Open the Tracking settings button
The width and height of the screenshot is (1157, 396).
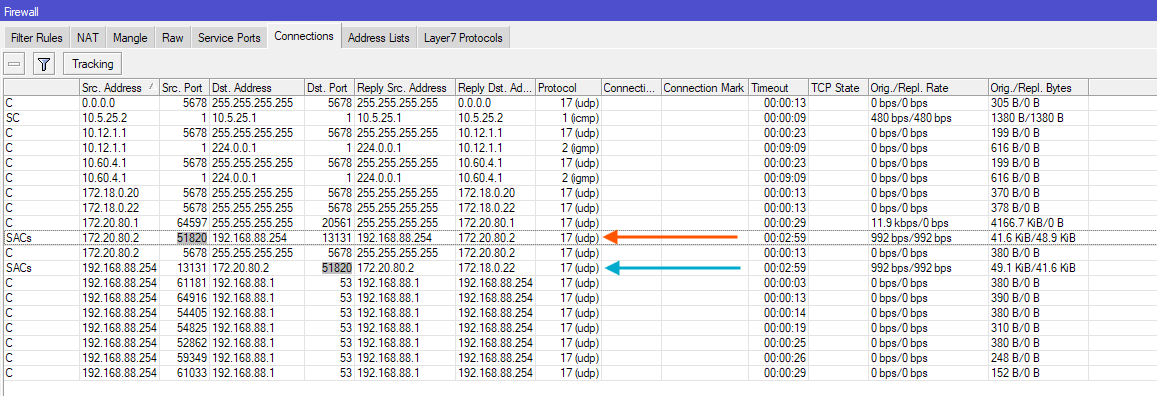click(92, 64)
